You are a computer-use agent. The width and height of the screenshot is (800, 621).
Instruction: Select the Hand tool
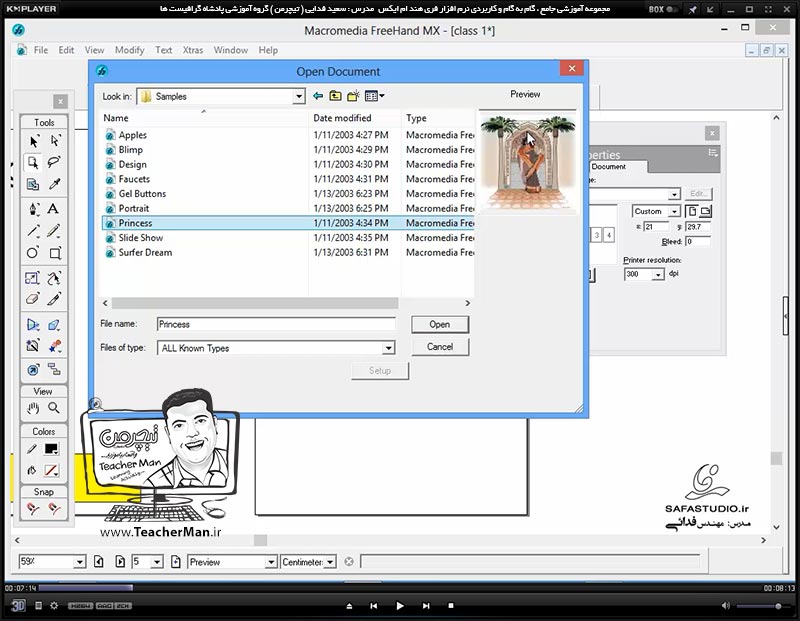click(33, 408)
